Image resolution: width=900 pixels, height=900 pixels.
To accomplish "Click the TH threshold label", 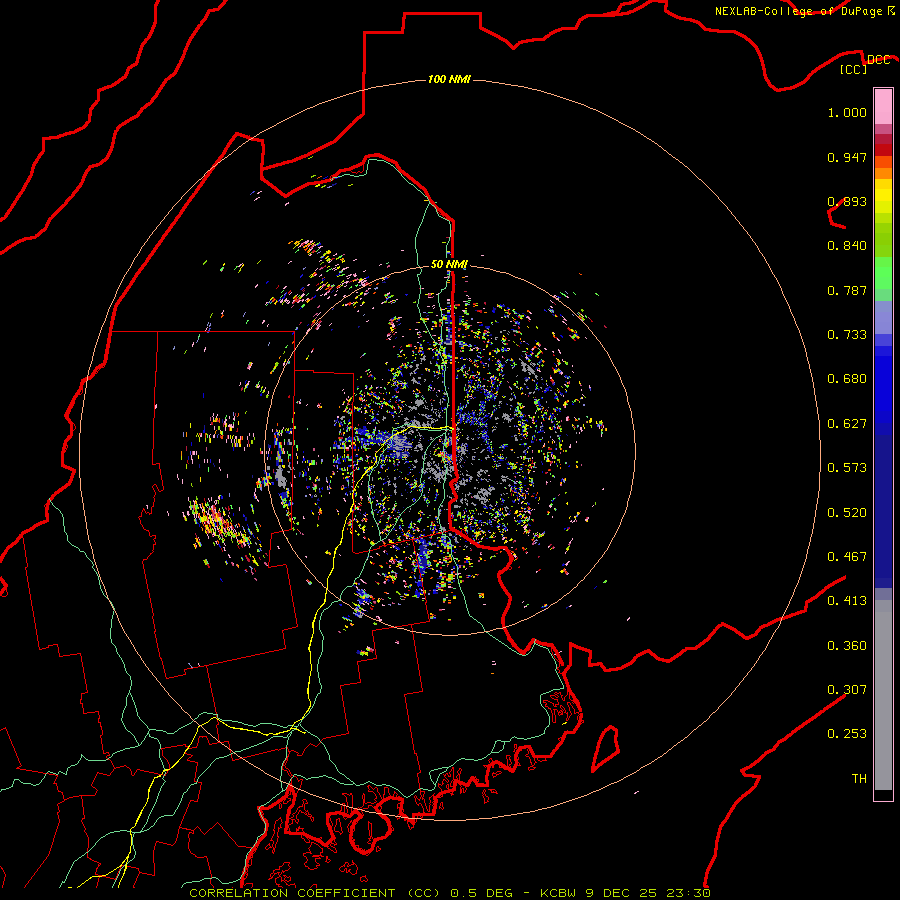I will [859, 779].
